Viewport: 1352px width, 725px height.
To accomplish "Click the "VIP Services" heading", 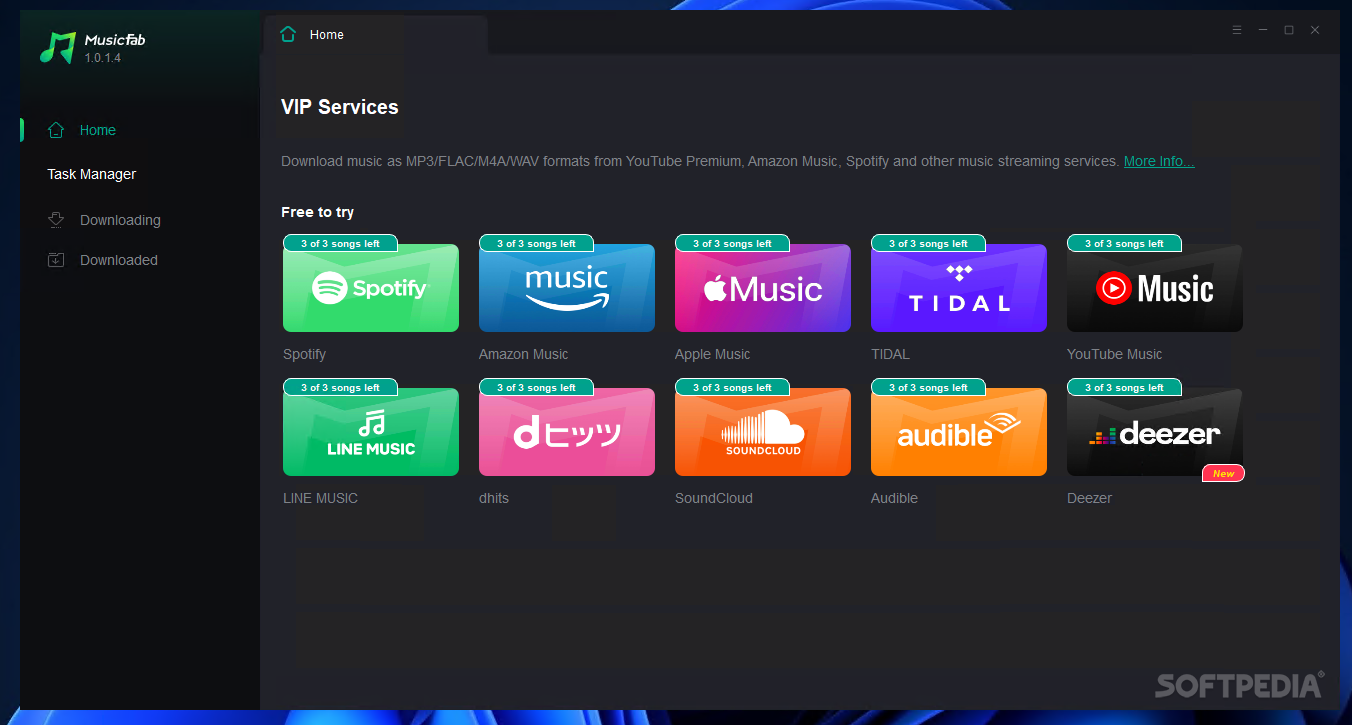I will pos(340,107).
